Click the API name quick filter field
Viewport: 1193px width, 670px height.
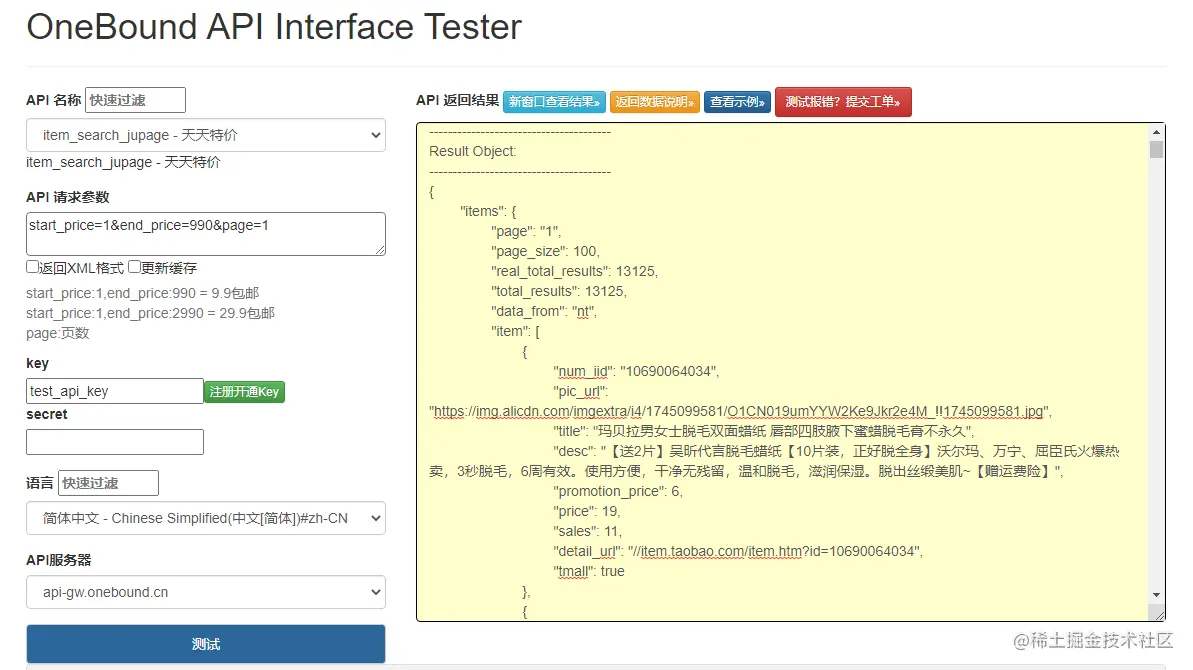click(x=135, y=100)
